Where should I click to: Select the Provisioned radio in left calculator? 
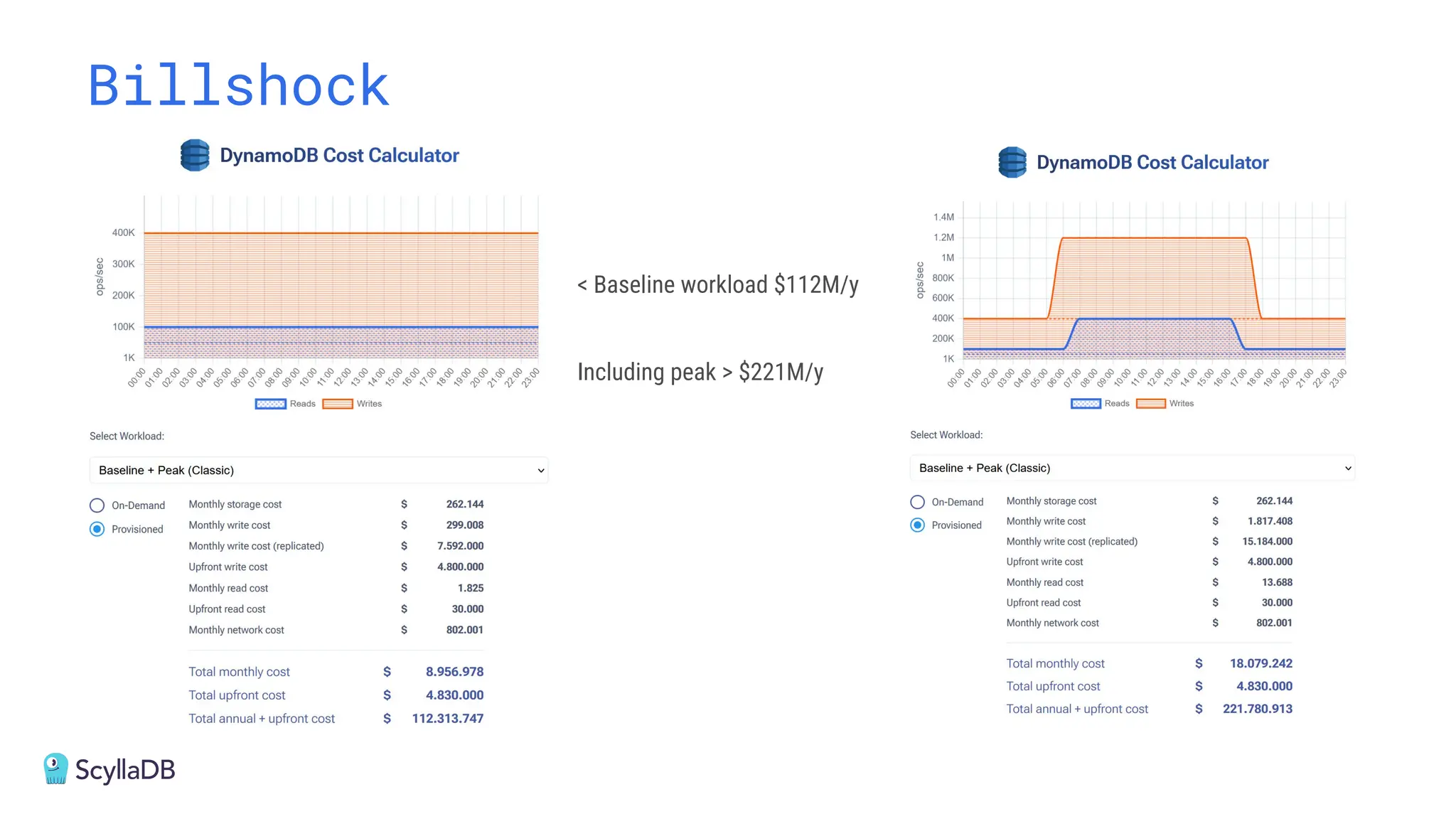(97, 529)
